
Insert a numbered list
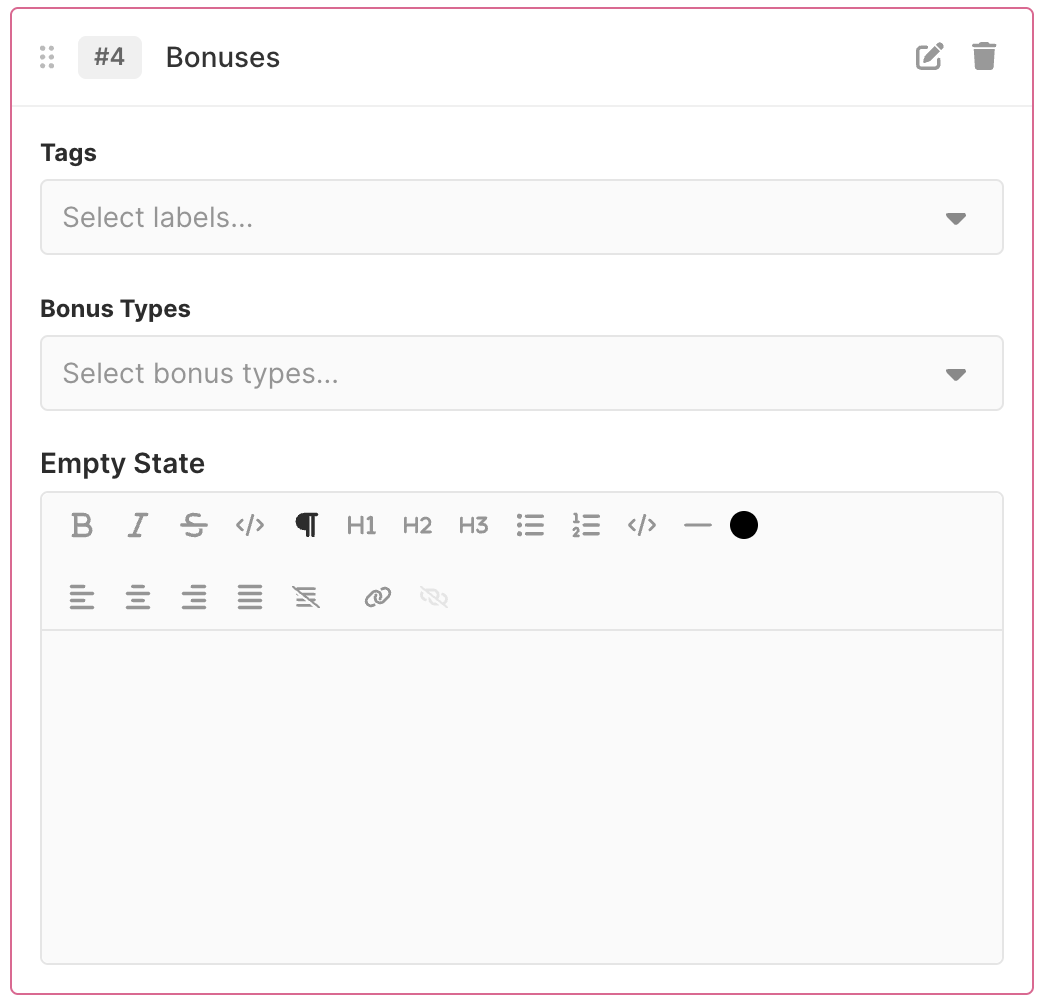(586, 525)
